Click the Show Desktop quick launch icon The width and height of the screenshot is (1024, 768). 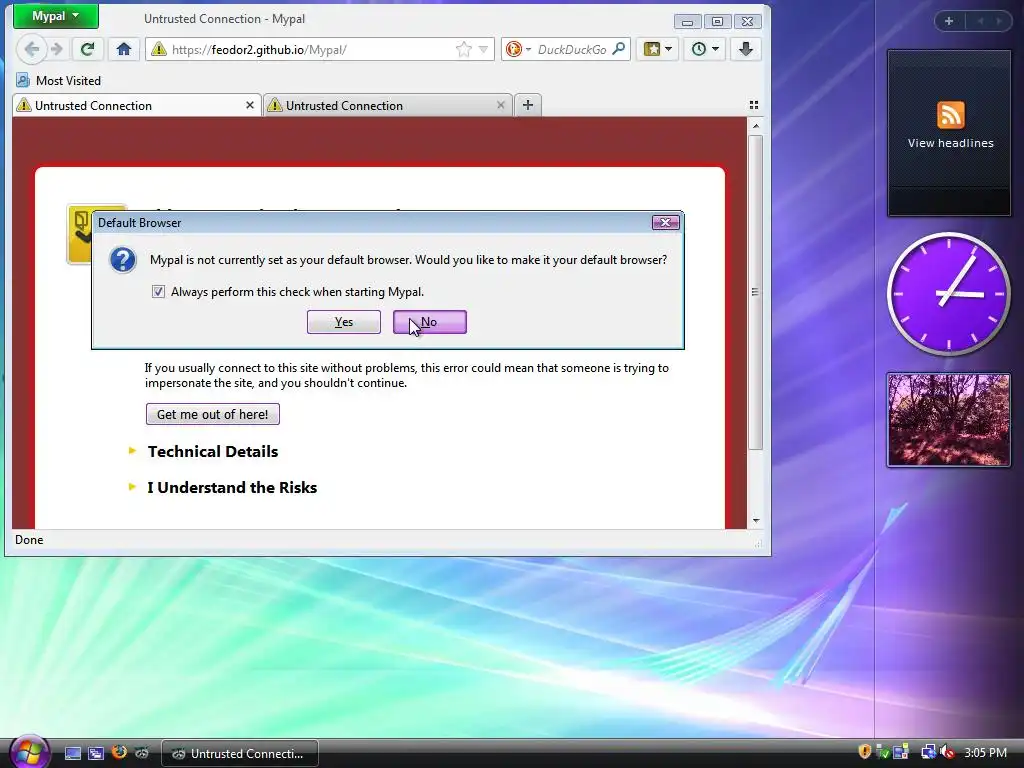pos(73,753)
